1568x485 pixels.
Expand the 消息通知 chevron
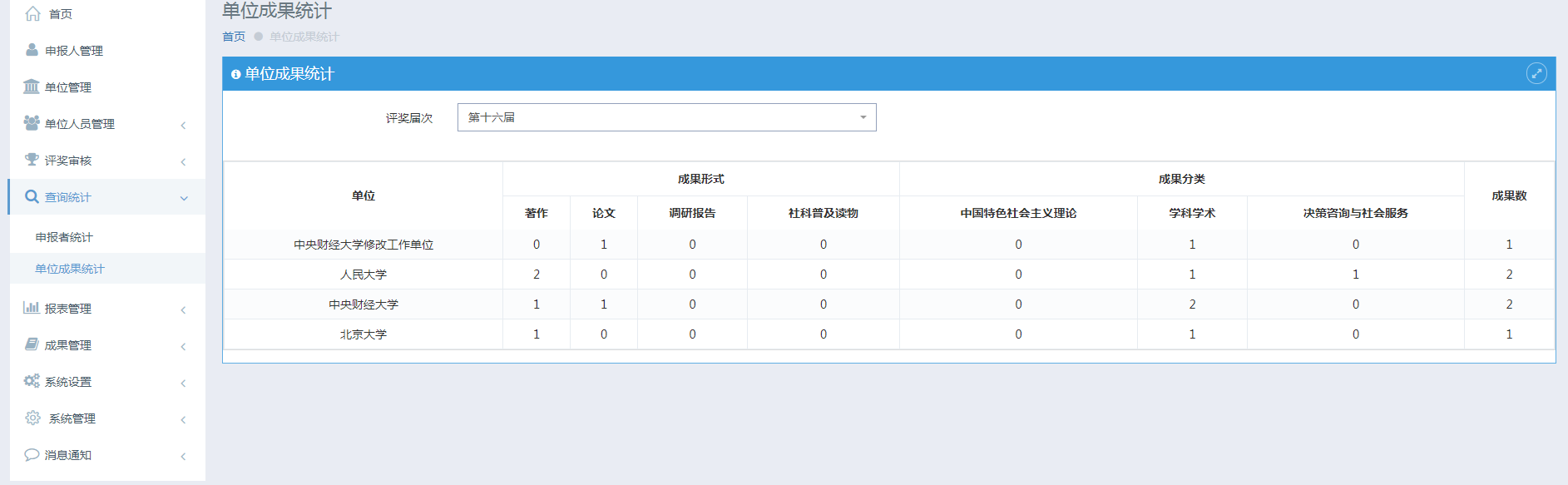tap(183, 456)
